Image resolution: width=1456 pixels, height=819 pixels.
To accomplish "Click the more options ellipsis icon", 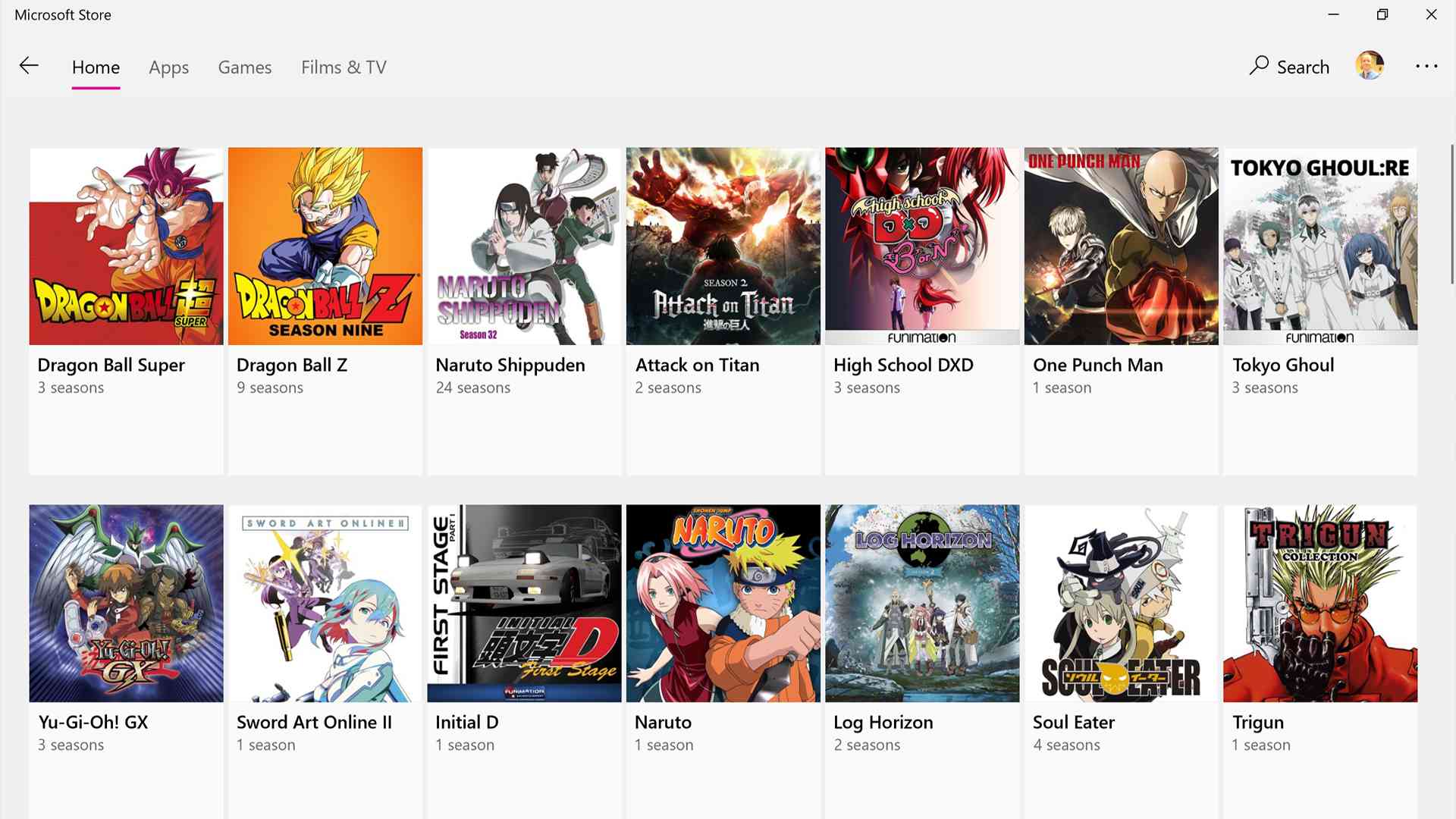I will [1426, 66].
